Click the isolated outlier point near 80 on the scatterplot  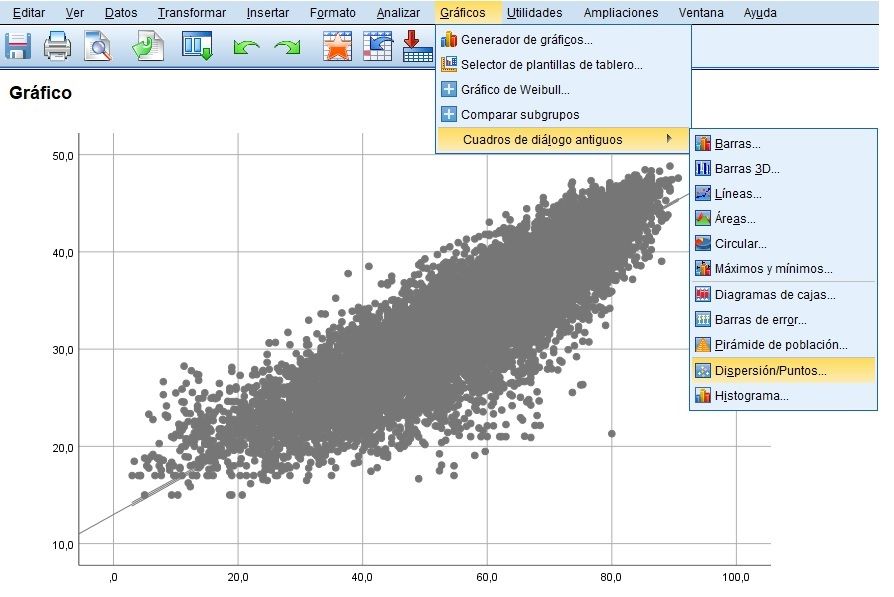[x=612, y=433]
